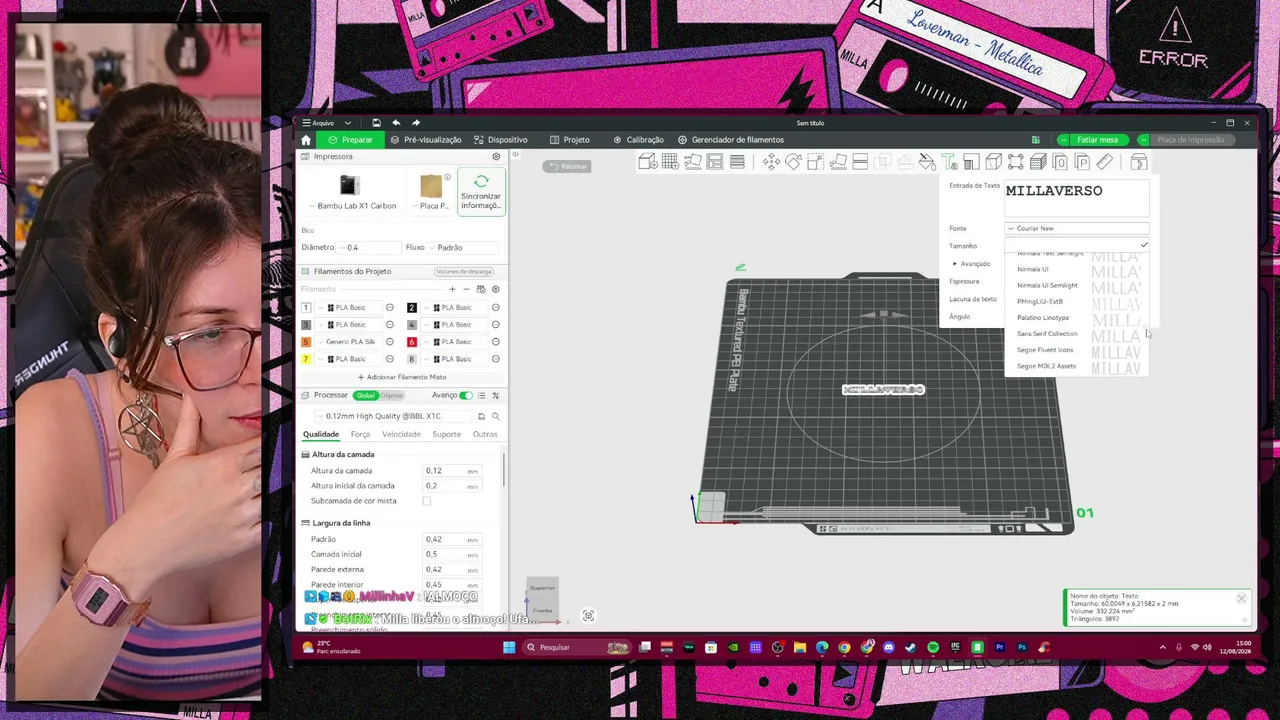Toggle the Avanço advanced mode switch
The width and height of the screenshot is (1280, 720).
466,396
